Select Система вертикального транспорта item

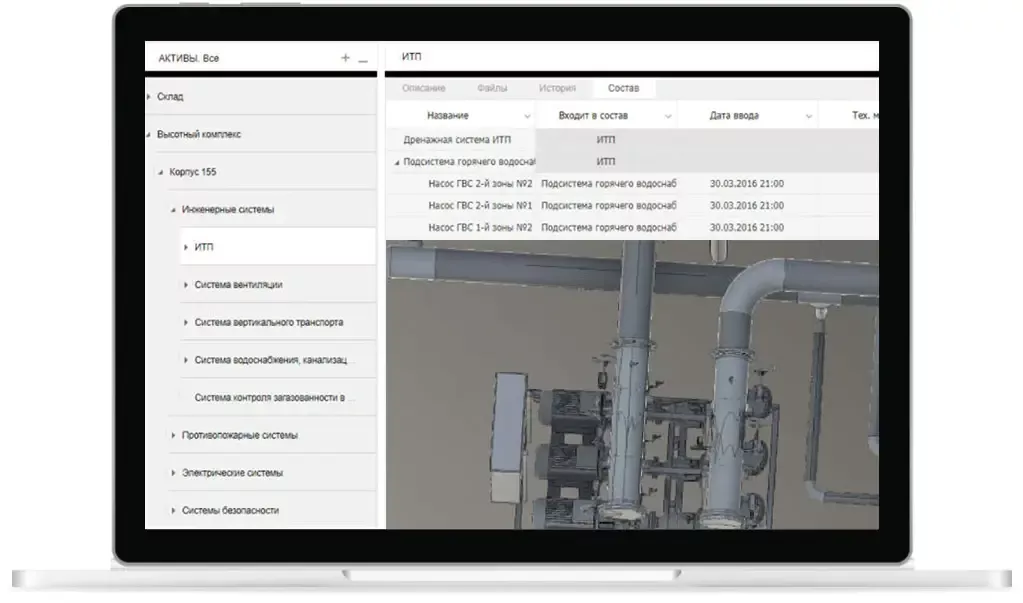tap(268, 323)
